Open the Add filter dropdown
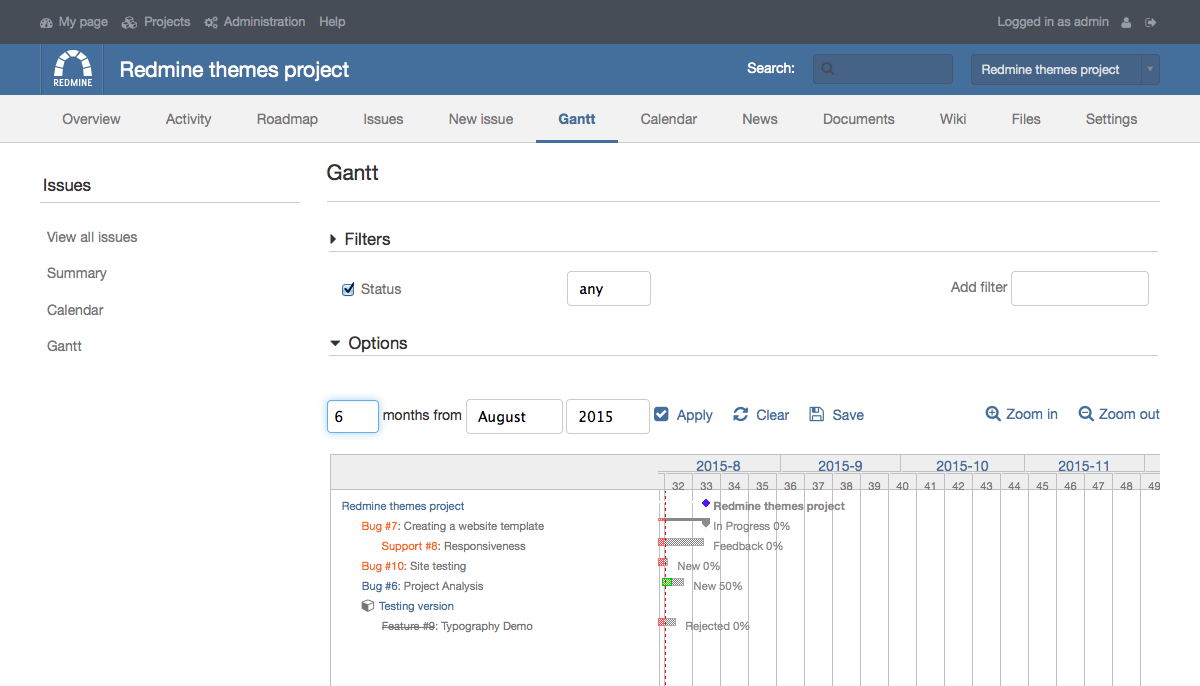1200x686 pixels. pos(1080,288)
